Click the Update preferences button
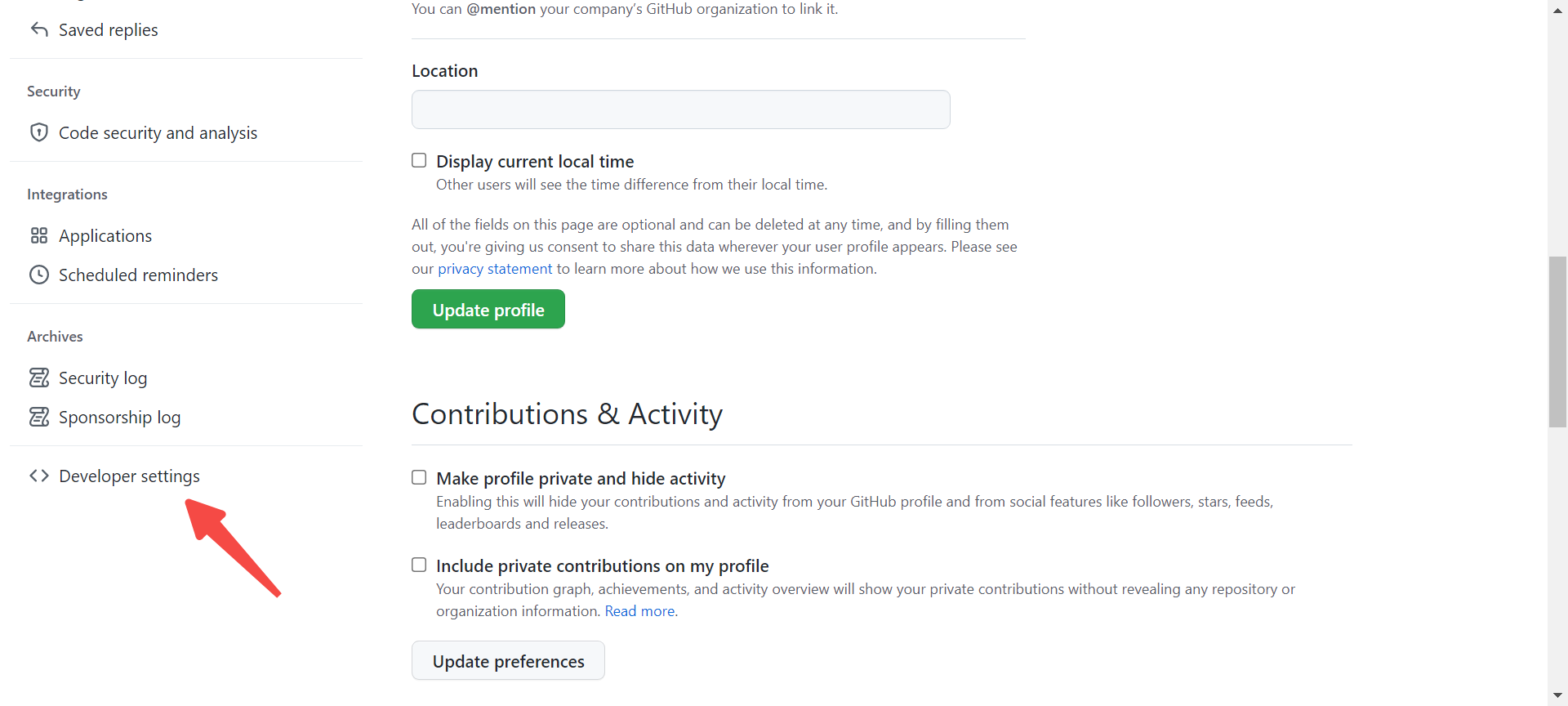 508,660
